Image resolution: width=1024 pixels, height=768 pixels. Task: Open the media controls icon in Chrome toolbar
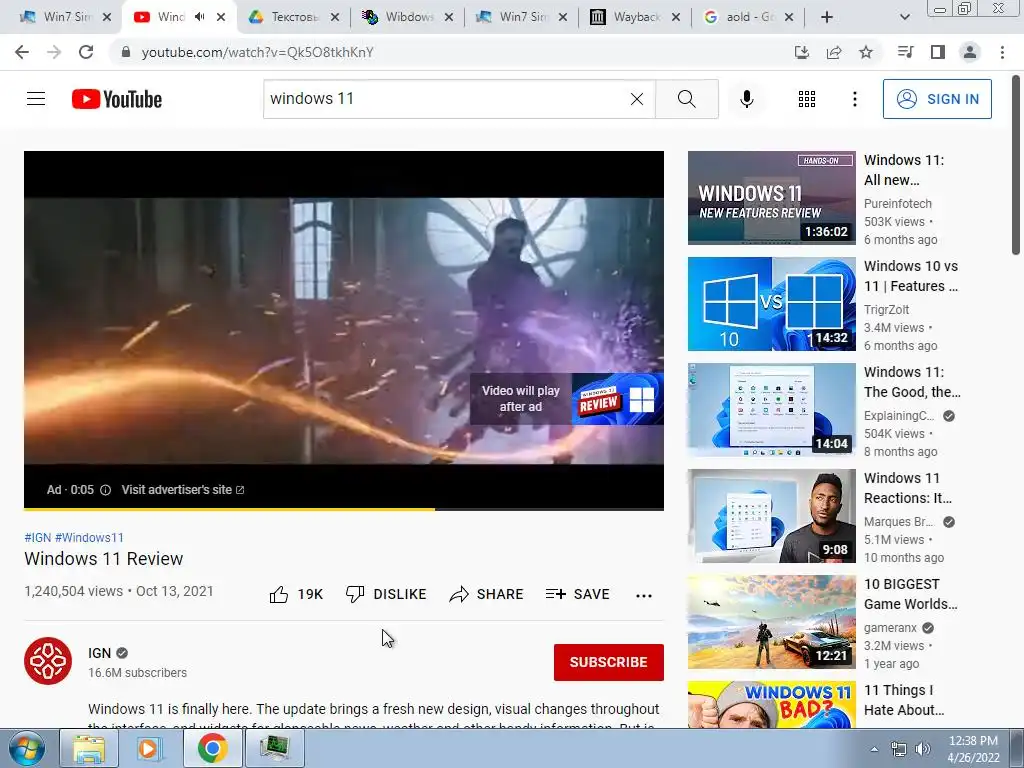click(905, 52)
